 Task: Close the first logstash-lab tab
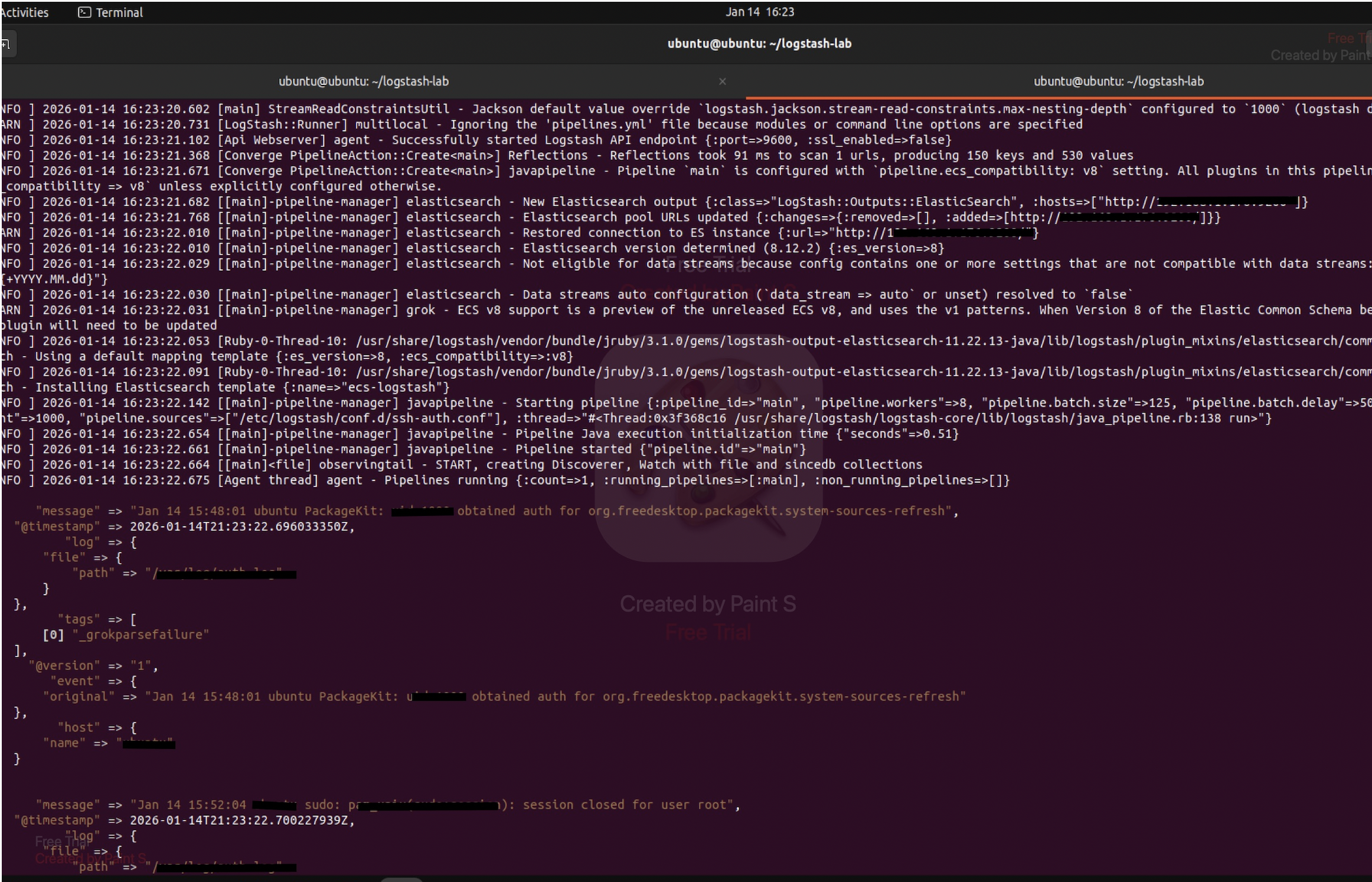pos(722,81)
